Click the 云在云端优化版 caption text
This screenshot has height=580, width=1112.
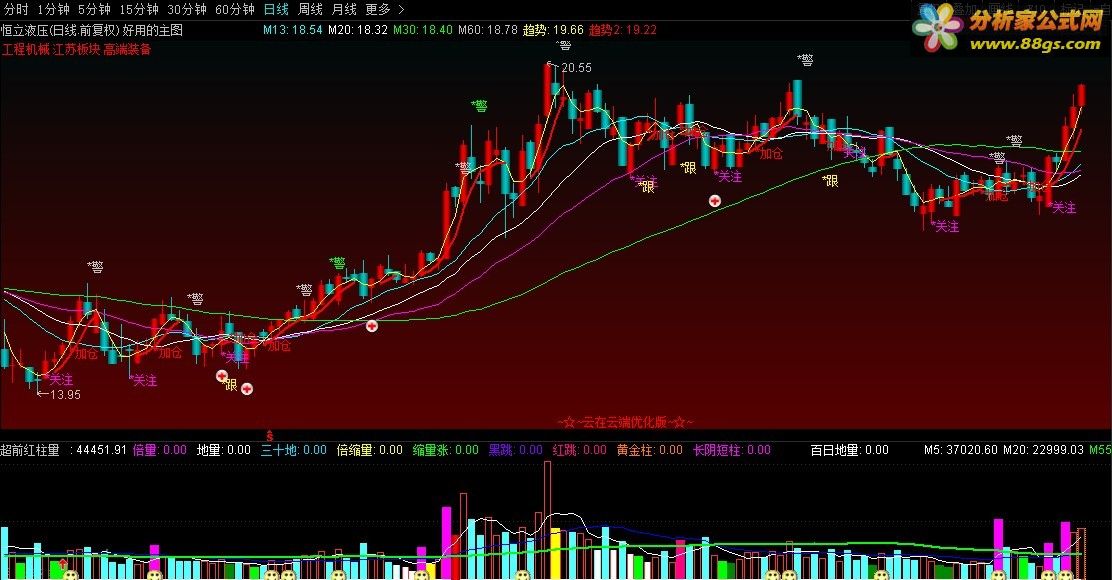(625, 423)
